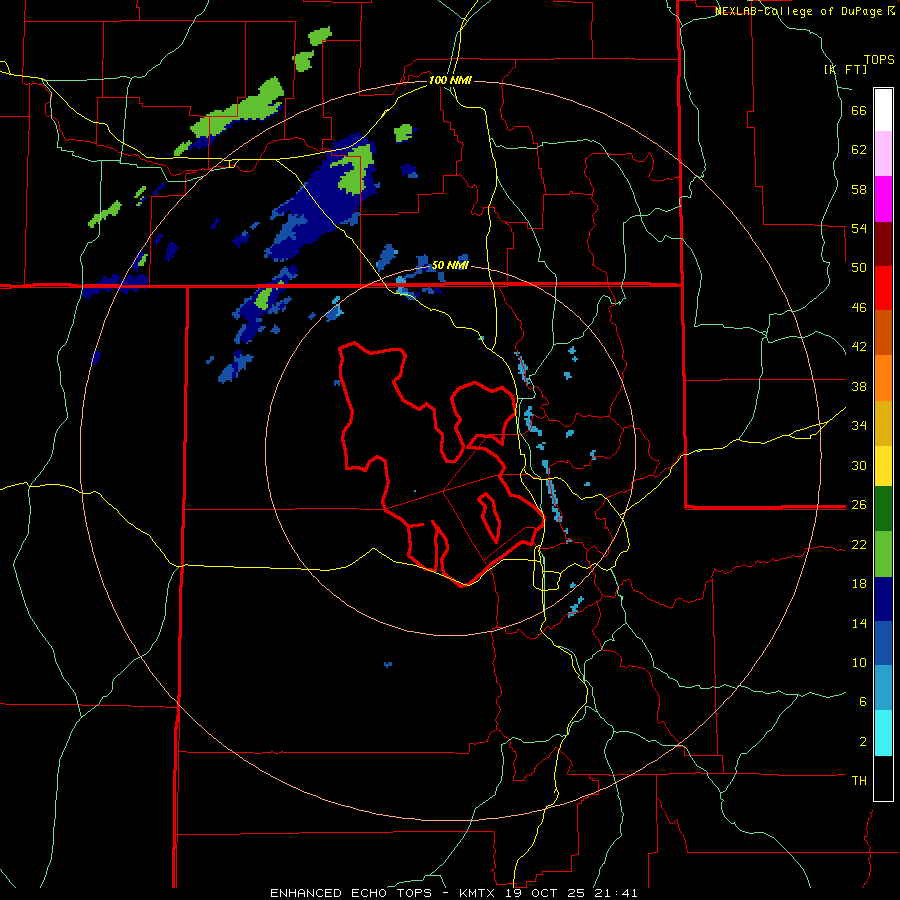
Task: Click the dark red (maroon) legend swatch
Action: tap(883, 243)
